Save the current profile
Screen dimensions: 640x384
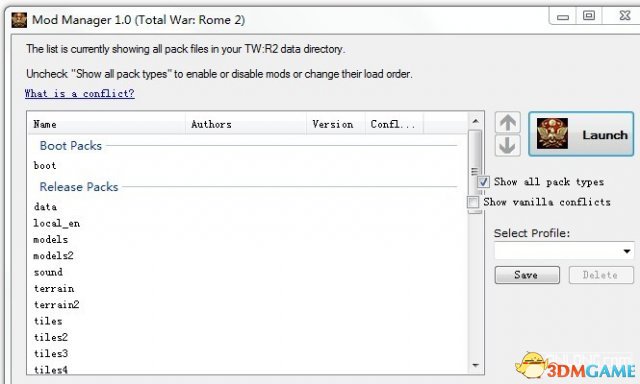click(527, 275)
